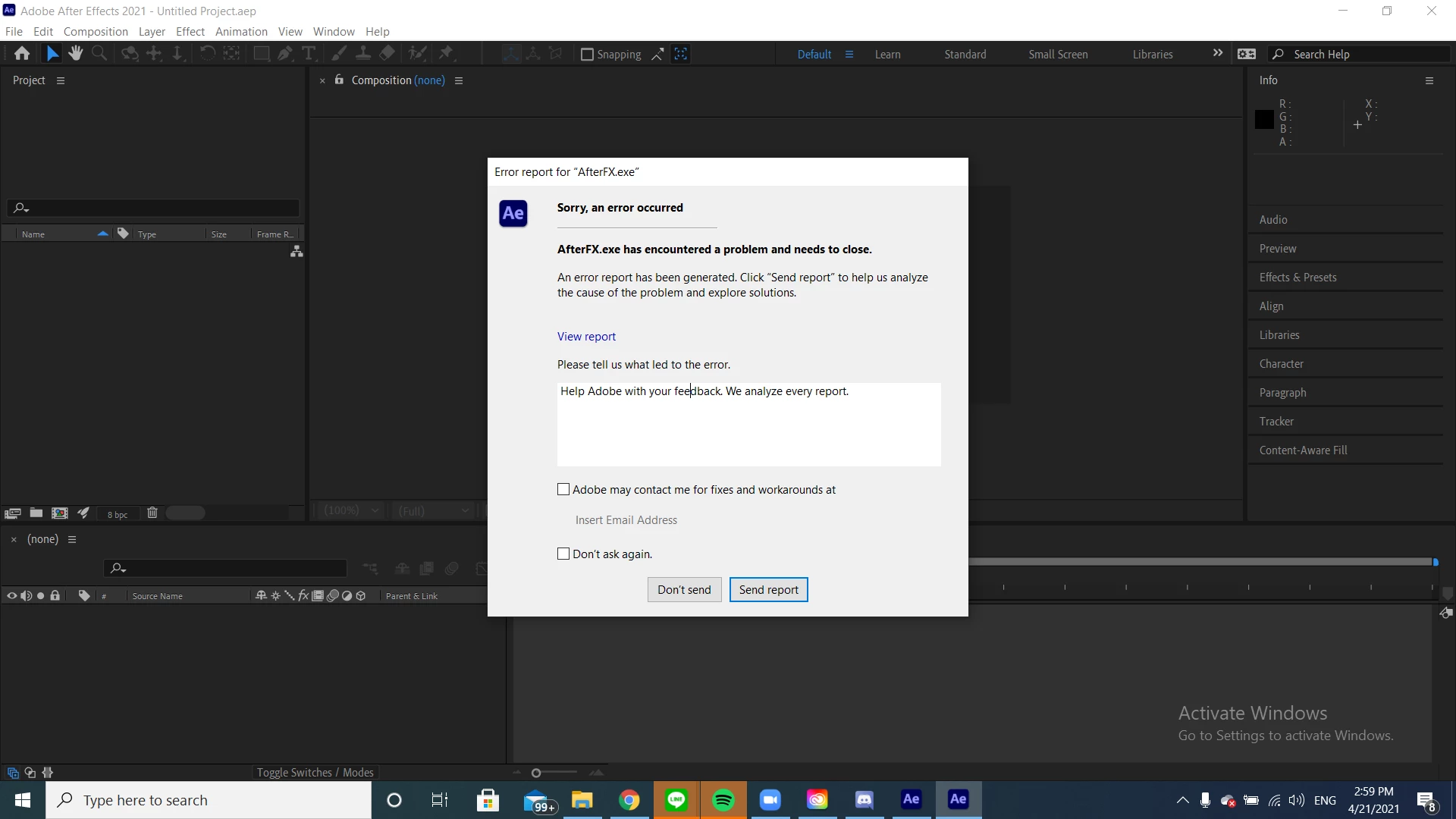Enable the Snapping checkbox
Screen dimensions: 1456x819
coord(587,55)
